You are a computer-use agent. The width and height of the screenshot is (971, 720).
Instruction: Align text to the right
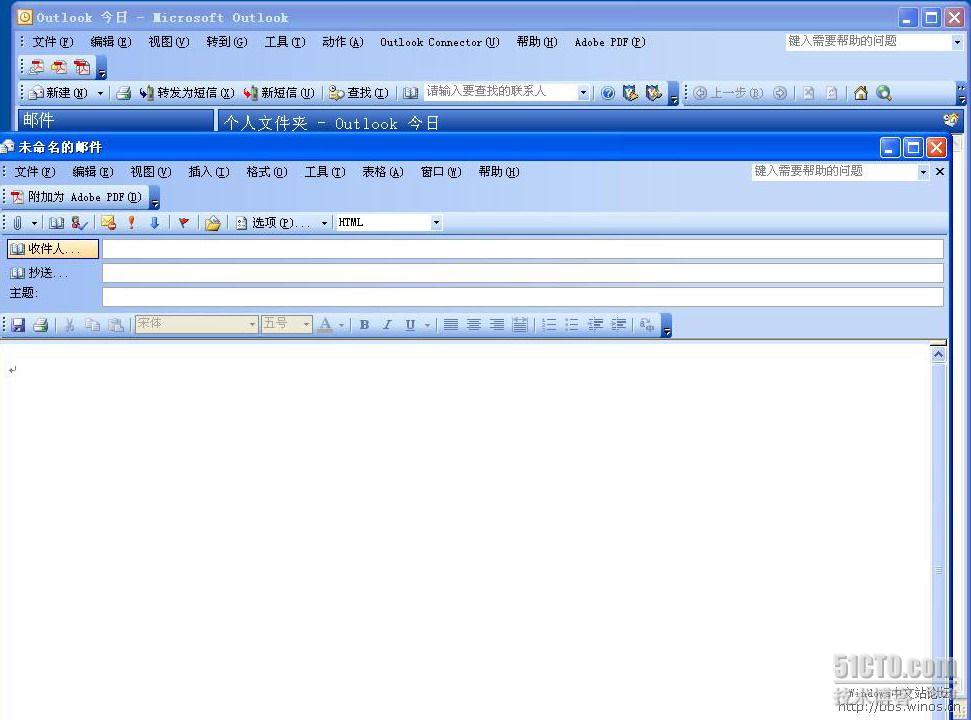[x=497, y=324]
